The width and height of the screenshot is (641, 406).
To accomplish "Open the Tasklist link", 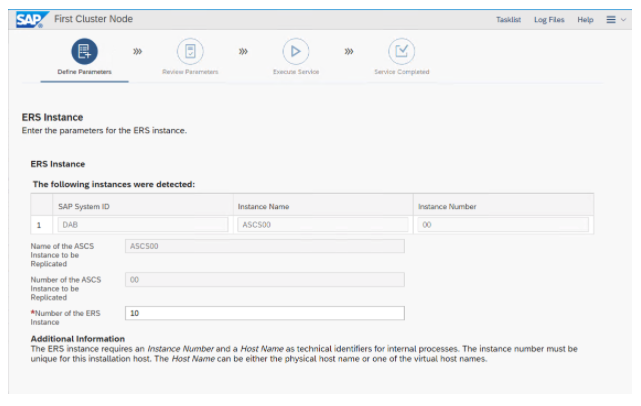I will coord(509,20).
